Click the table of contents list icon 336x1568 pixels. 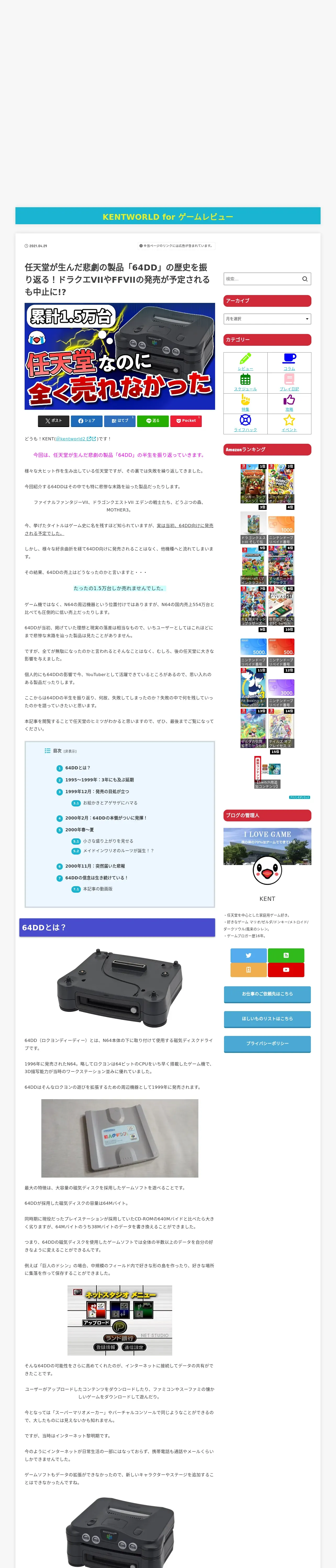click(x=48, y=751)
